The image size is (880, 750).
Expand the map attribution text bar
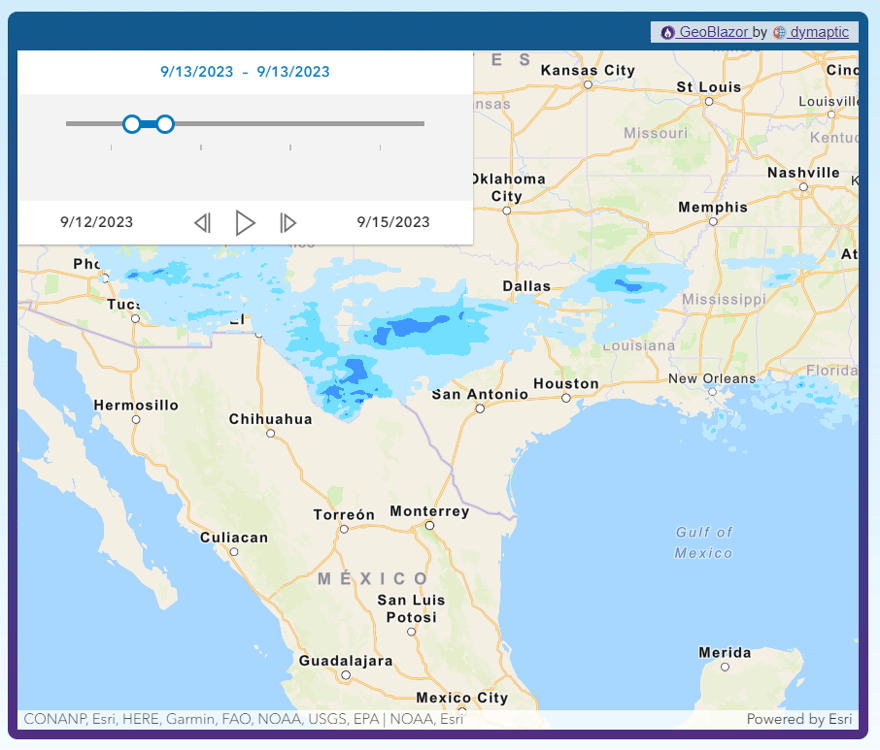click(x=243, y=719)
